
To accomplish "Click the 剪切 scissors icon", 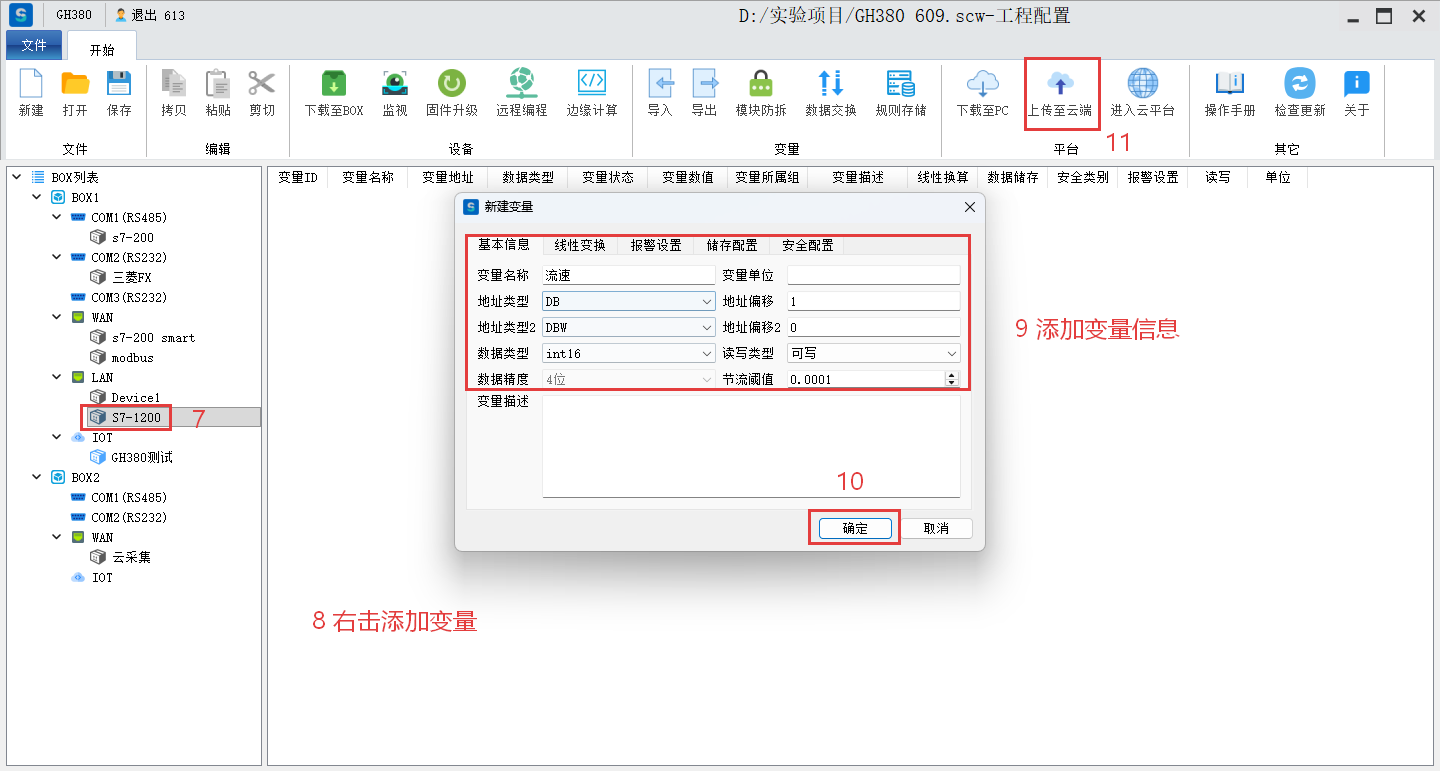I will click(x=262, y=84).
